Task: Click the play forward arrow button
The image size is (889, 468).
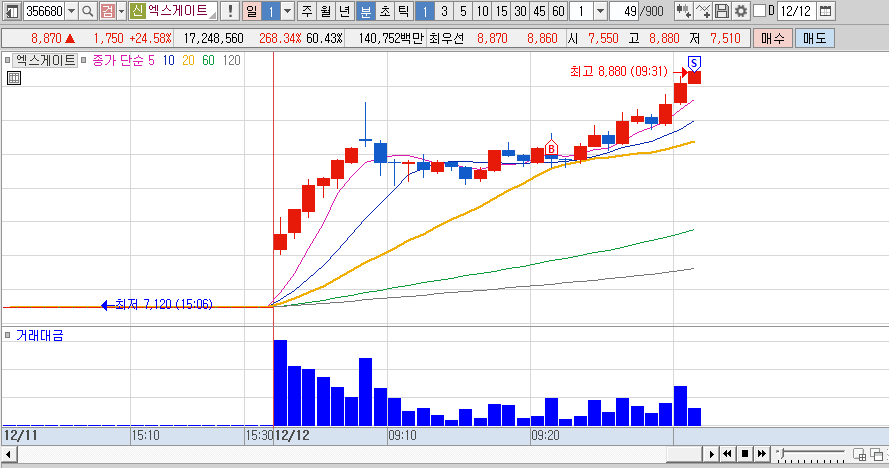Action: 712,454
